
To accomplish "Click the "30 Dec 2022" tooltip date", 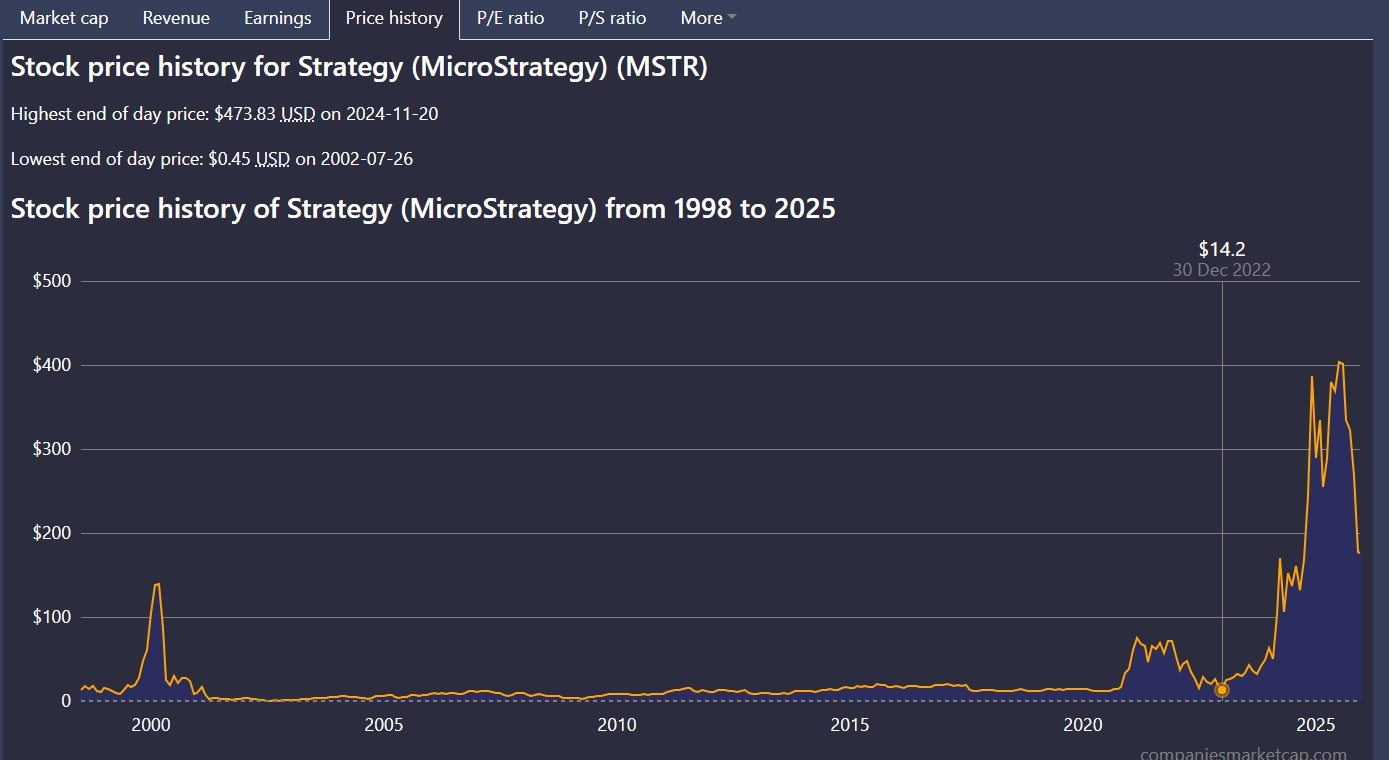I will pos(1222,270).
